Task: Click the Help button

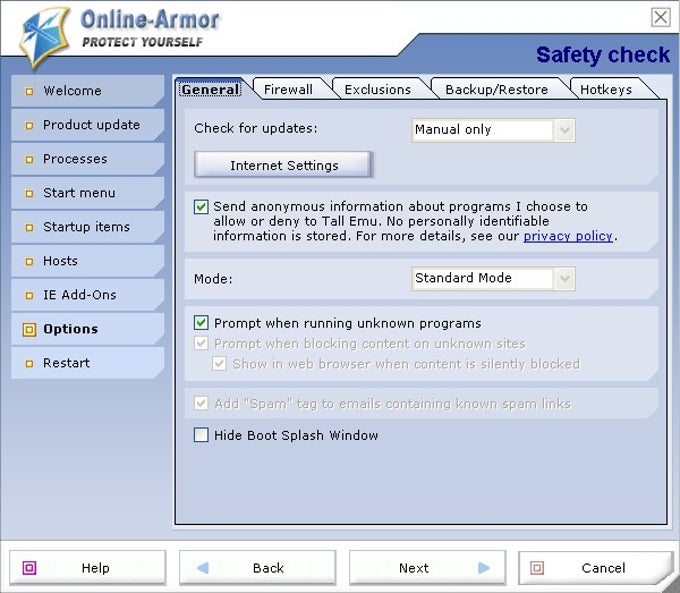Action: (88, 567)
